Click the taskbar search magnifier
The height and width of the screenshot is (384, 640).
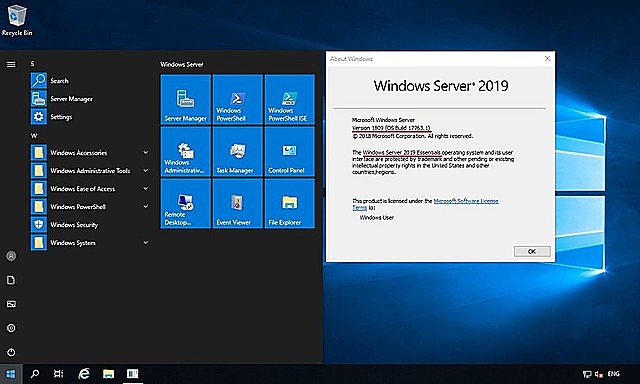pos(35,374)
